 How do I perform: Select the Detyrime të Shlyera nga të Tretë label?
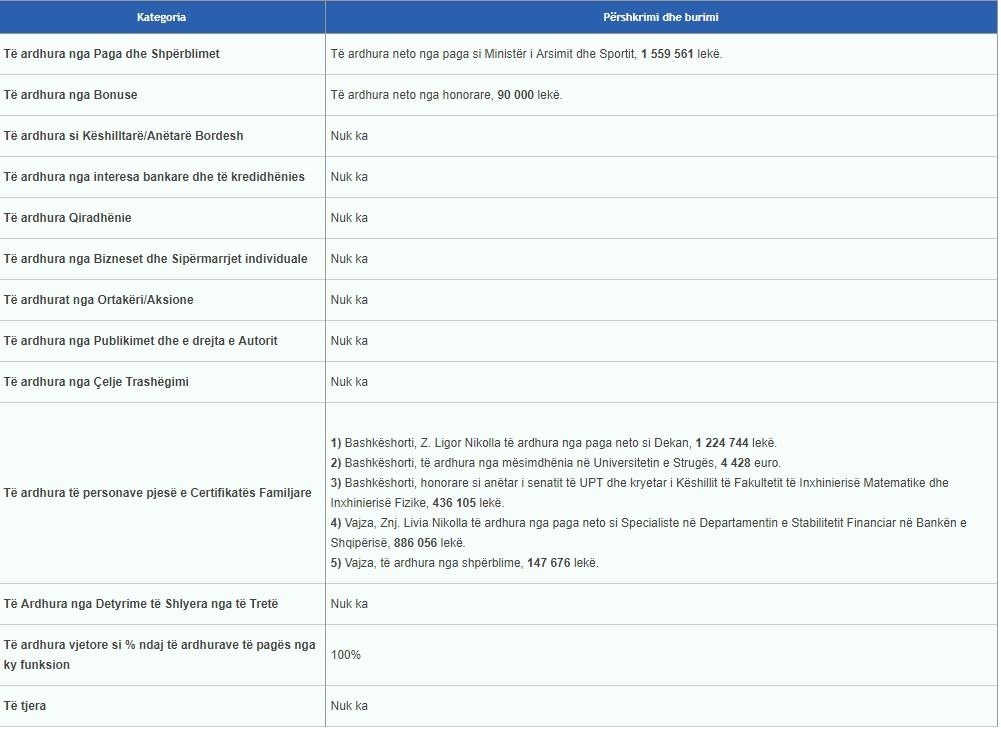tap(141, 604)
